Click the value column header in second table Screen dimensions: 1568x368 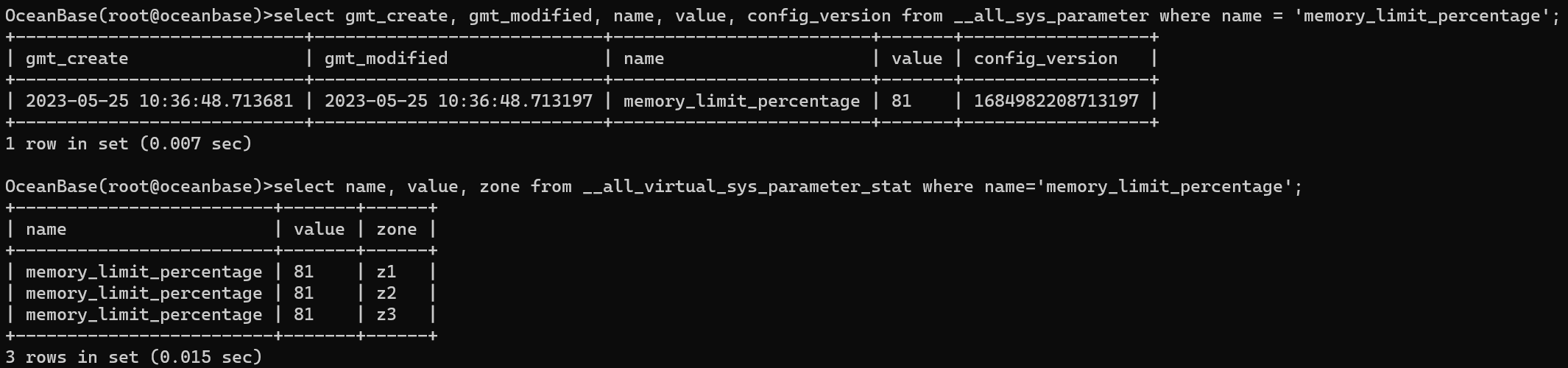click(x=319, y=230)
